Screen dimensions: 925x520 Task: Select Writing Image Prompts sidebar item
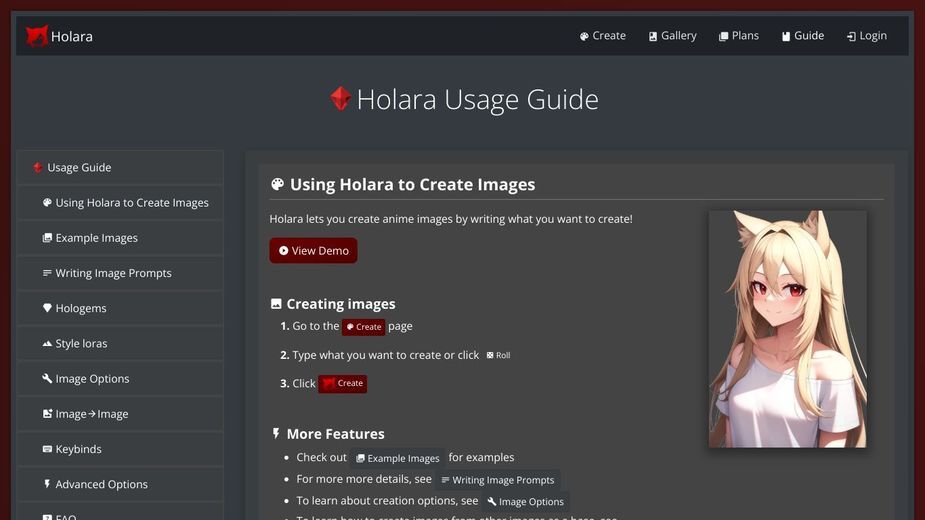tap(120, 273)
